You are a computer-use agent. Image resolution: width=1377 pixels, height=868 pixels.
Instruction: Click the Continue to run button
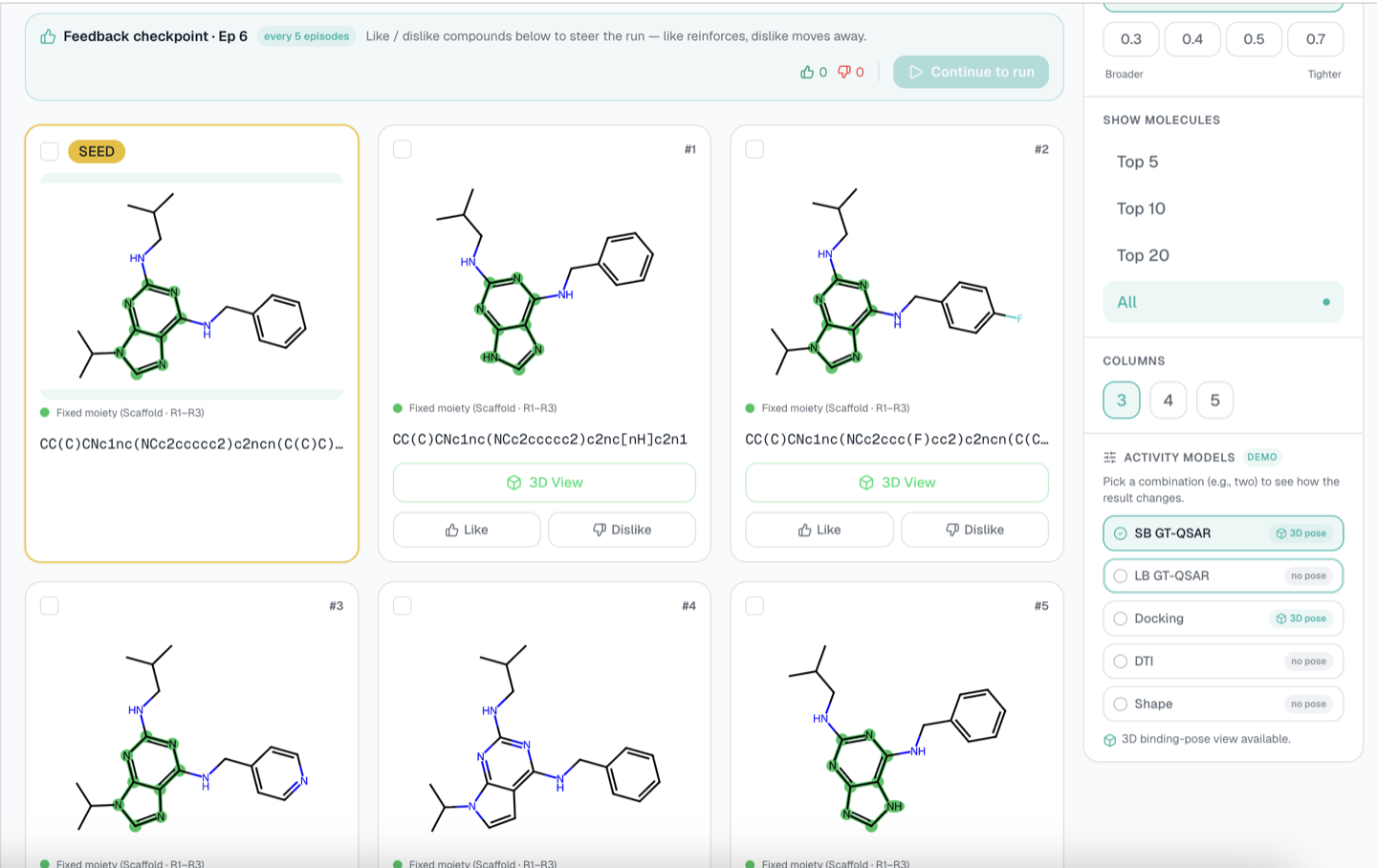pos(971,72)
